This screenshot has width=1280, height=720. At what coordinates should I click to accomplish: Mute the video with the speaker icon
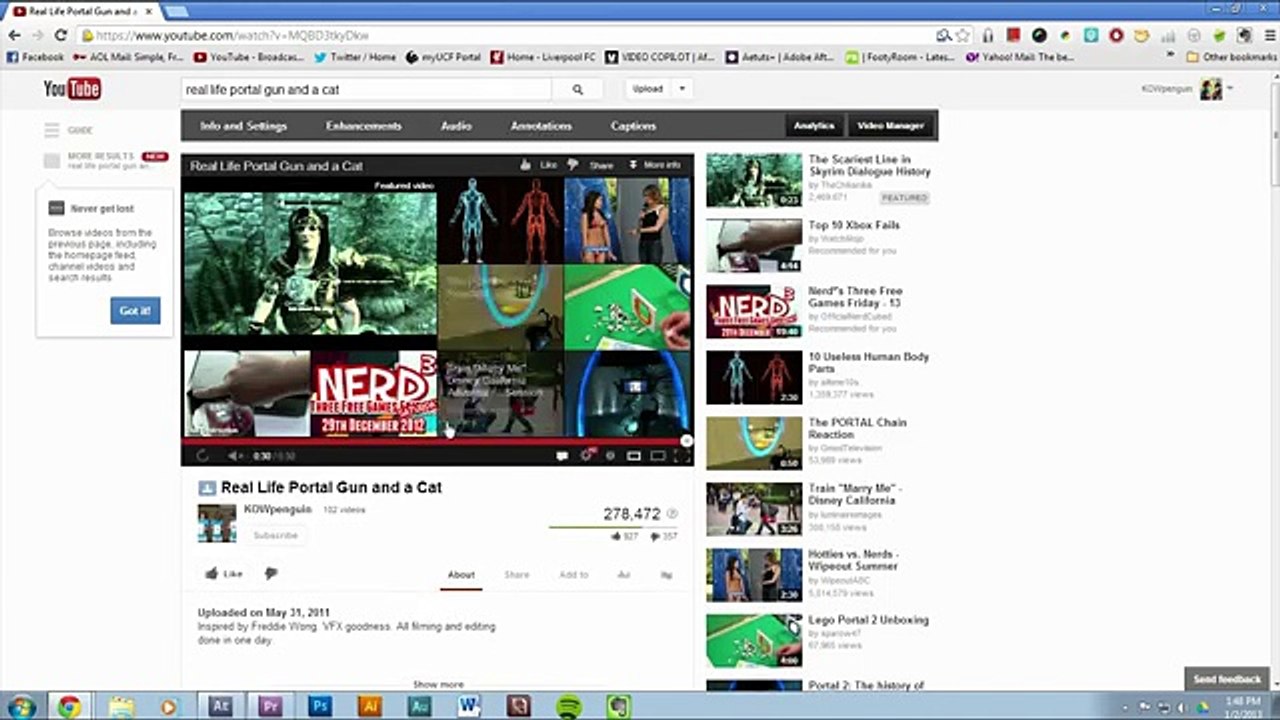tap(234, 456)
